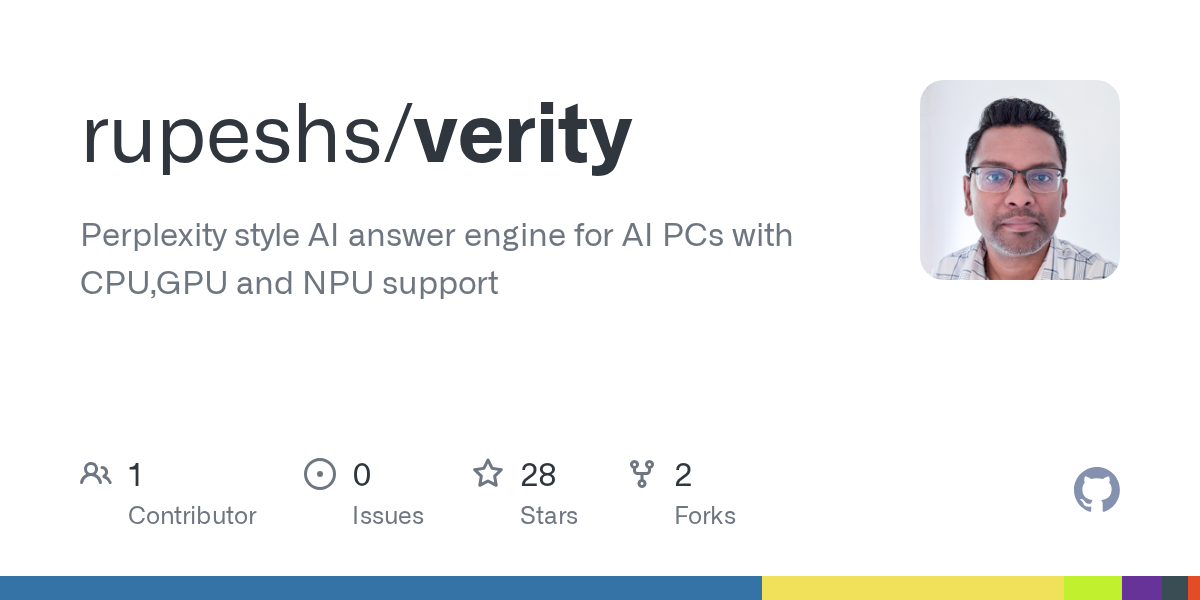Click the yellow segment of the language bar
The width and height of the screenshot is (1200, 600).
[x=912, y=588]
